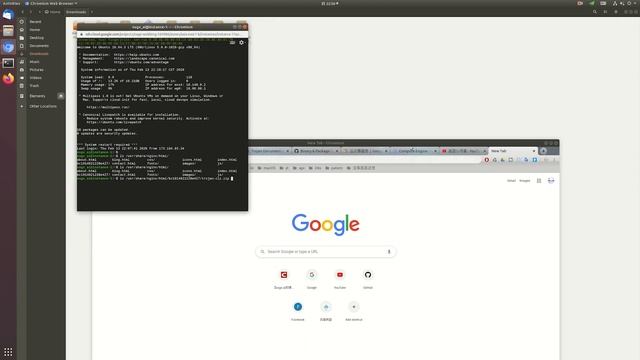Close the New Tab tab
Screen dimensions: 640x360
click(x=533, y=151)
